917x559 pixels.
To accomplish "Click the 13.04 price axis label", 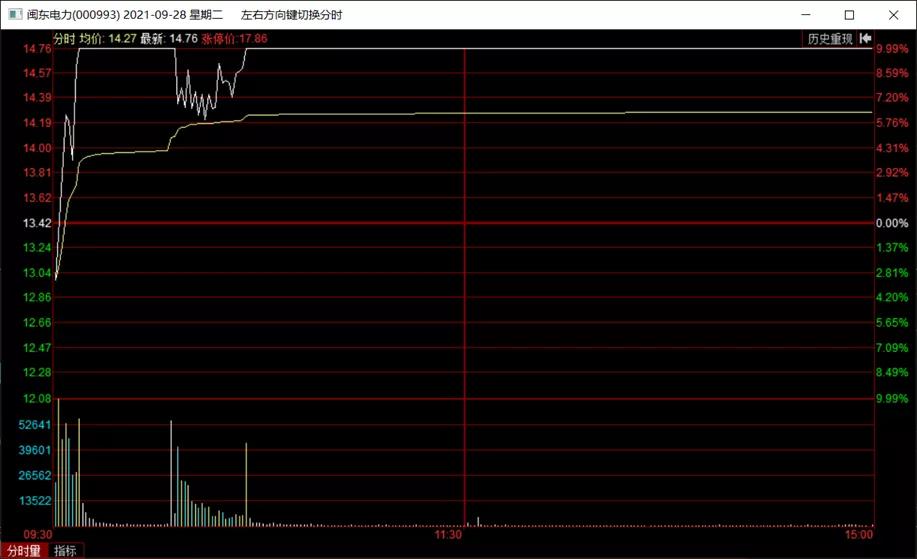I will click(x=37, y=272).
